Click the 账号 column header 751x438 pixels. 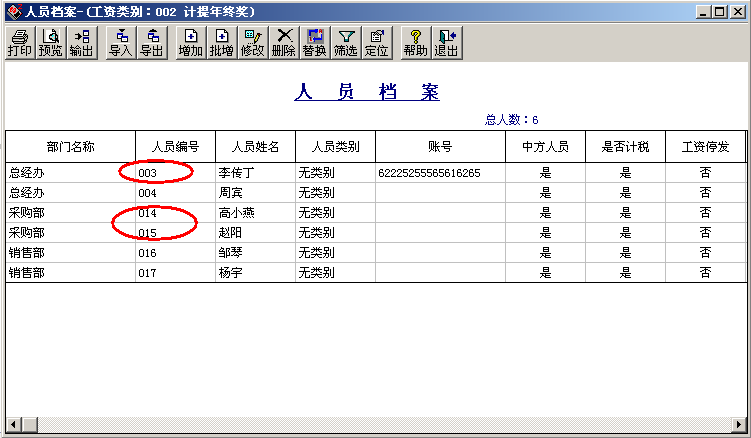pyautogui.click(x=440, y=147)
